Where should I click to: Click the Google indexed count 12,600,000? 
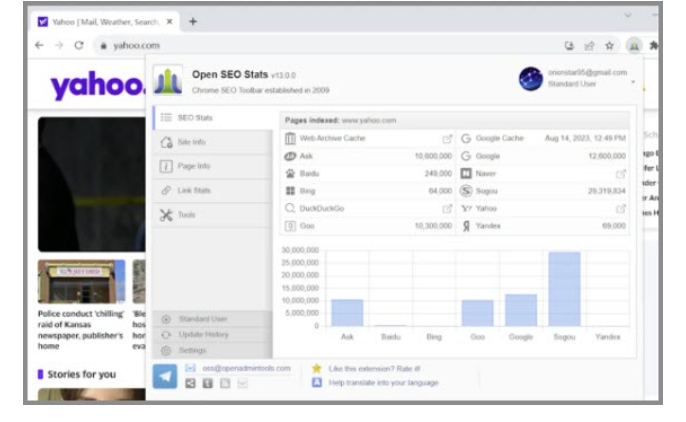(607, 156)
